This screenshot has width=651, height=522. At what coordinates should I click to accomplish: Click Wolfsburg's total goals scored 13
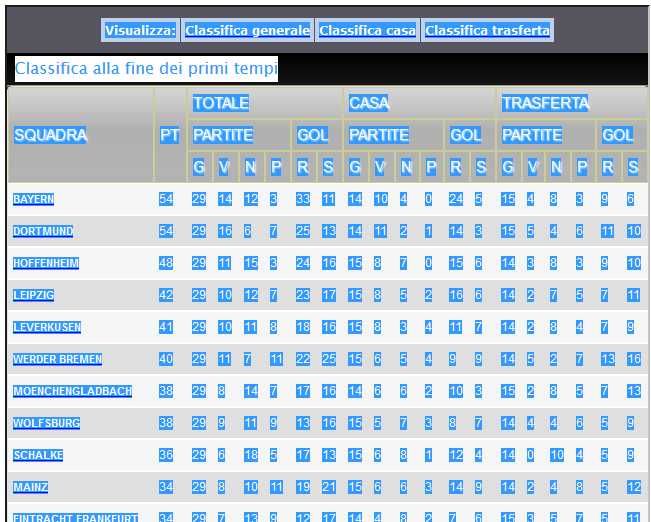click(x=303, y=423)
